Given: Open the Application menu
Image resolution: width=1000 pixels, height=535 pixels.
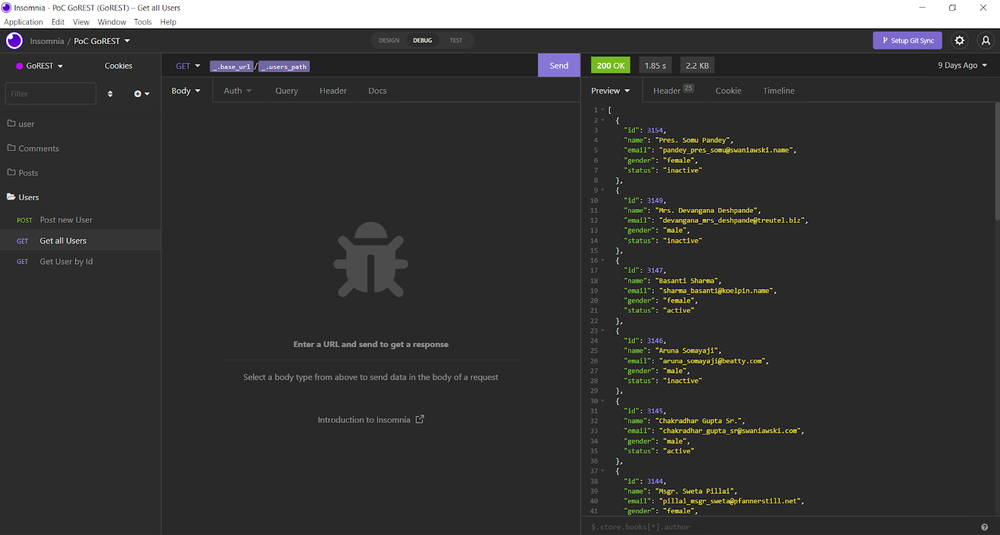Looking at the screenshot, I should pos(24,22).
